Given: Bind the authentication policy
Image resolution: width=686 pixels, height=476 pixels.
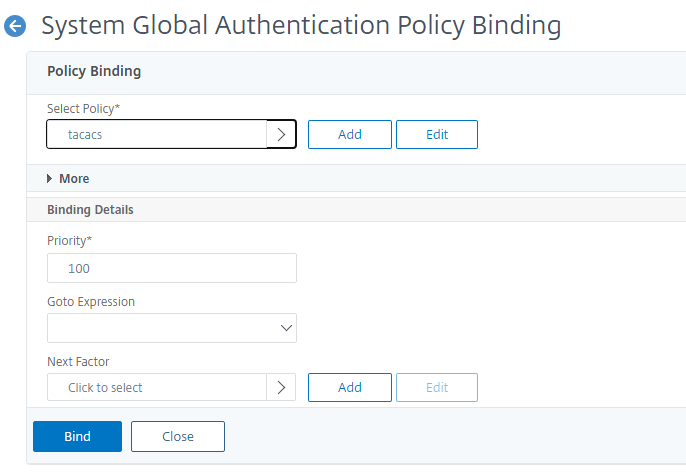Looking at the screenshot, I should pos(77,436).
